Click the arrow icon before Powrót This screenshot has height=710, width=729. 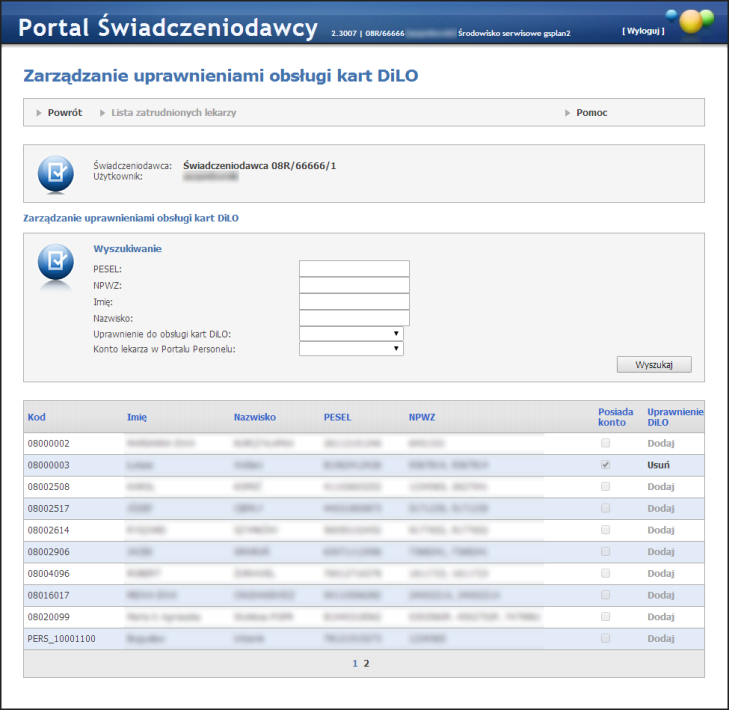click(39, 113)
